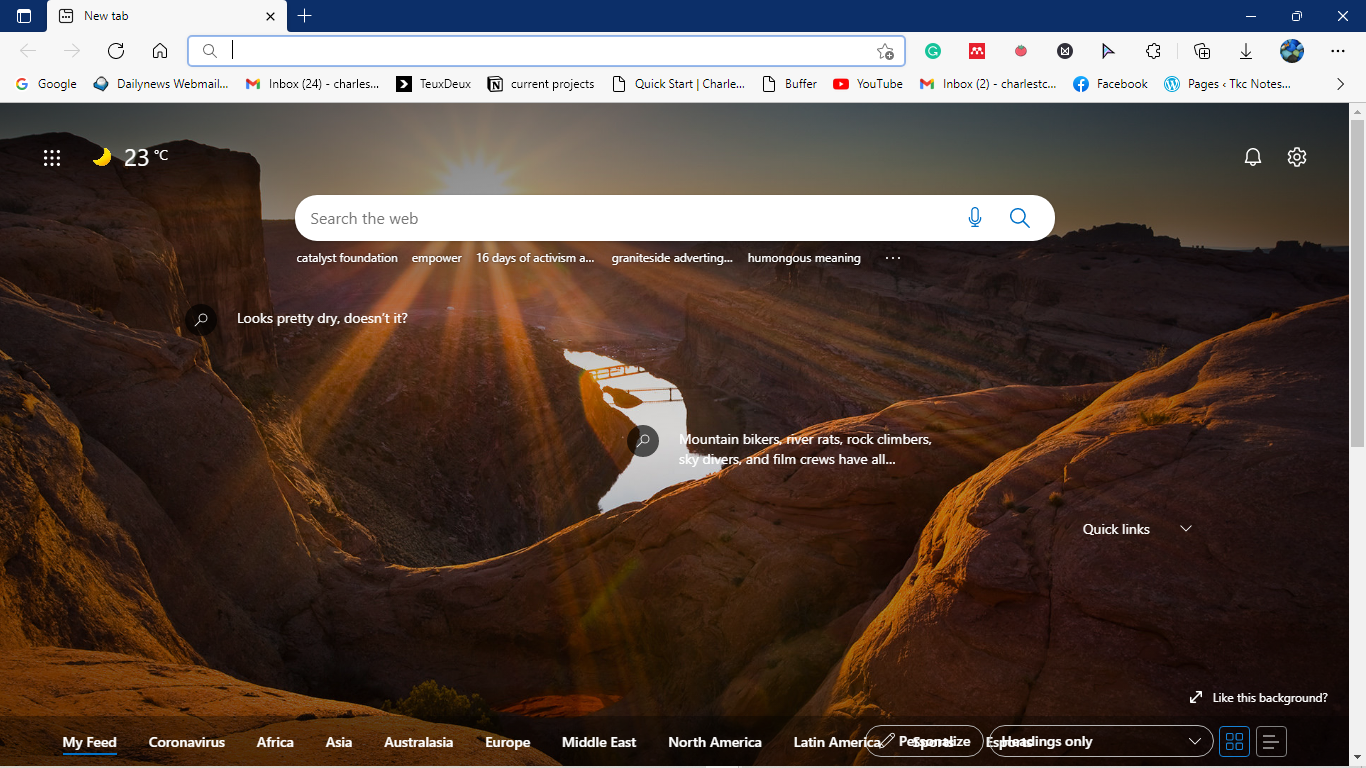The width and height of the screenshot is (1366, 768).
Task: Open Collections in the toolbar
Action: click(x=1201, y=50)
